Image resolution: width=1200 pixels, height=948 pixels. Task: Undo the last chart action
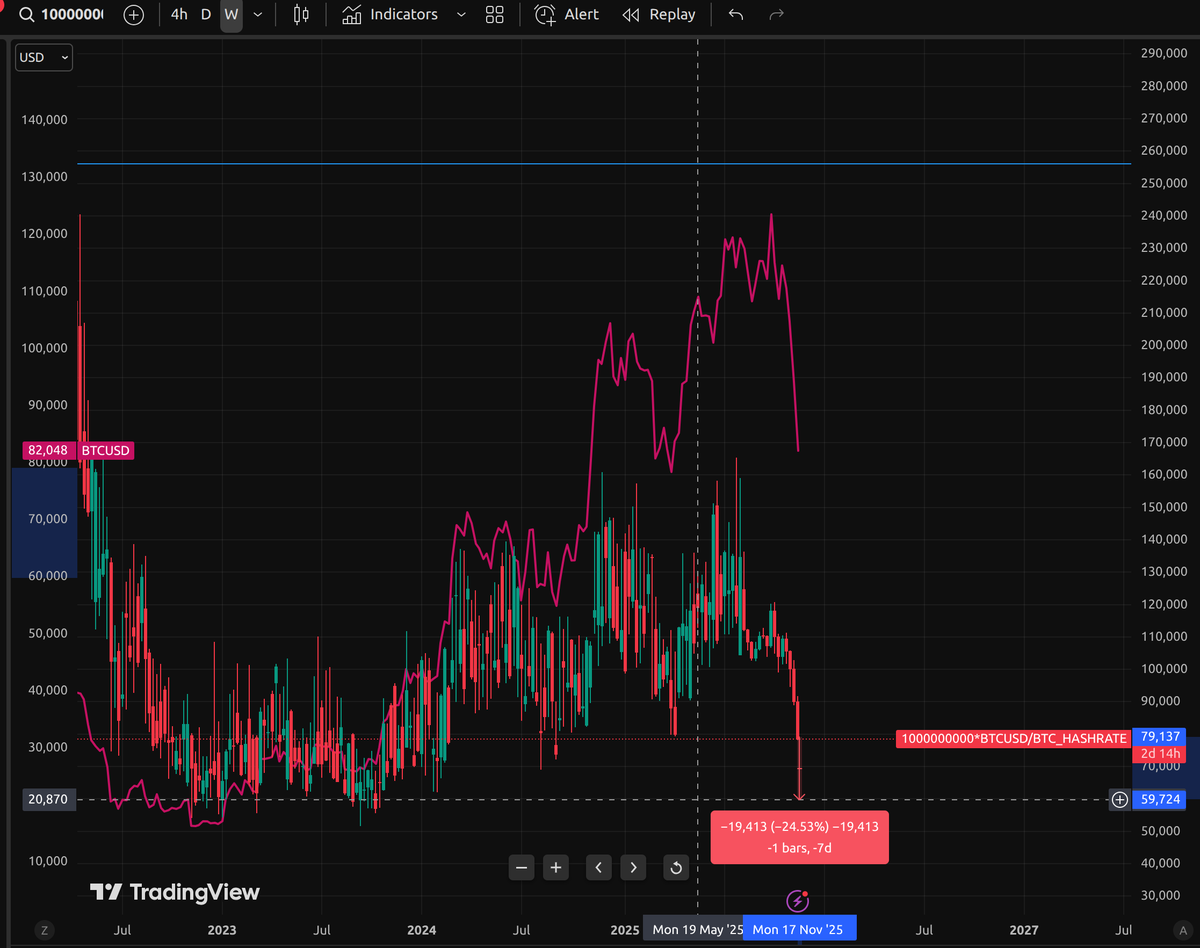coord(737,15)
